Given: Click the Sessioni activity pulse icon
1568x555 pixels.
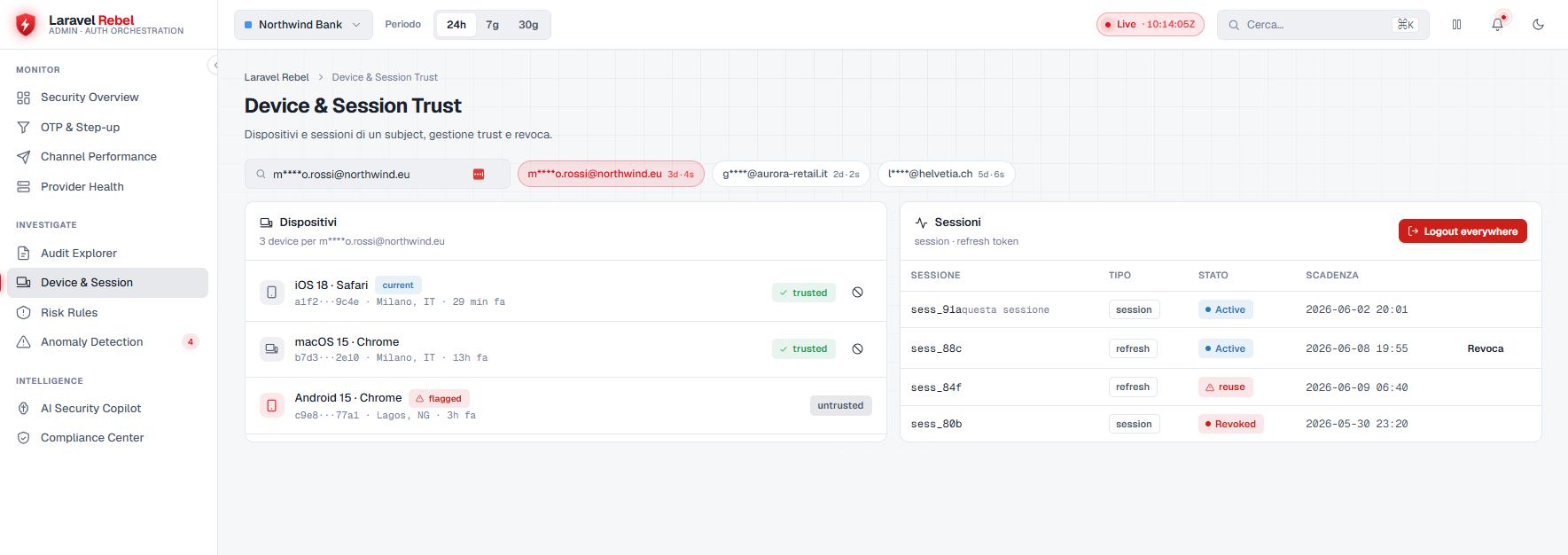Looking at the screenshot, I should tap(922, 223).
